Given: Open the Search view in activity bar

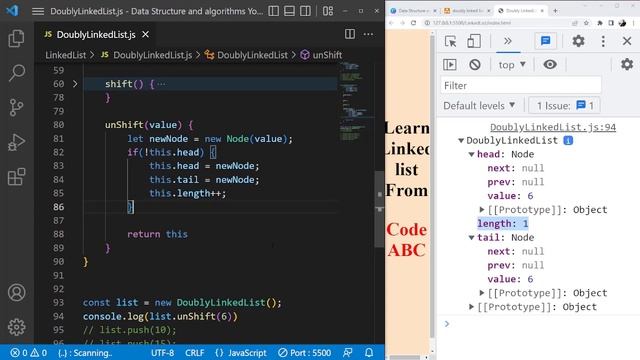Looking at the screenshot, I should click(x=16, y=73).
